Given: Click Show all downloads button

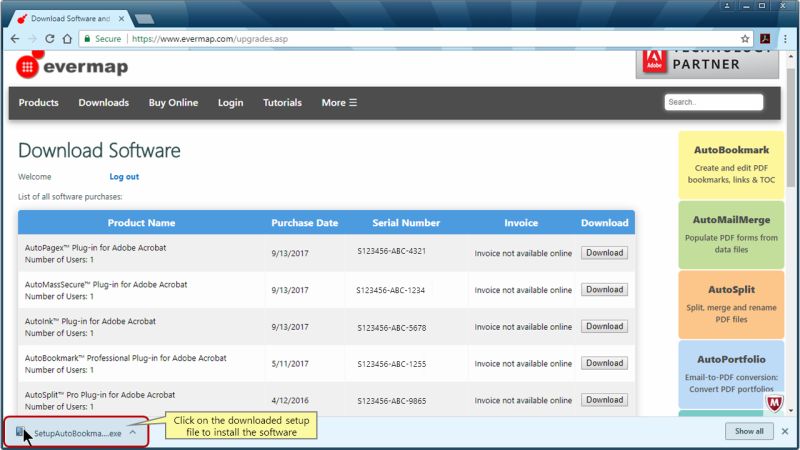Looking at the screenshot, I should [x=749, y=431].
